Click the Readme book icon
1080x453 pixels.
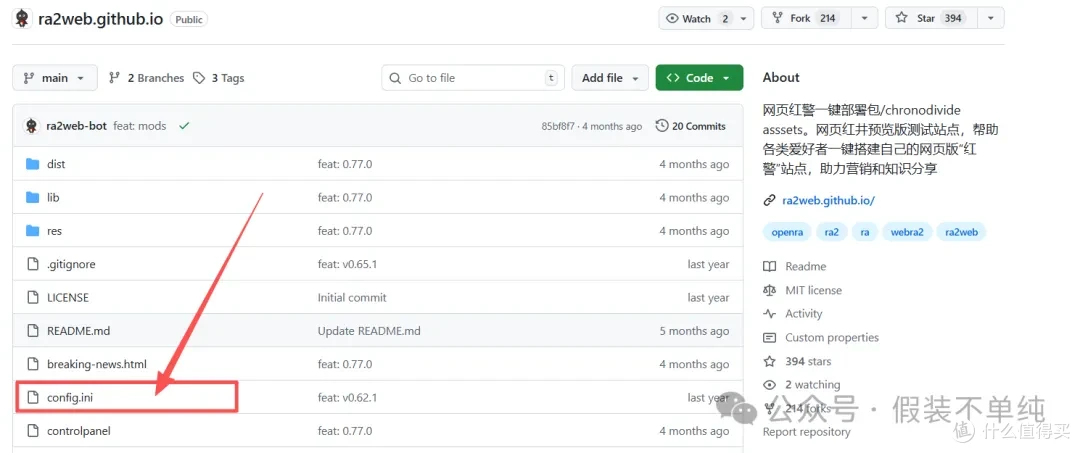[769, 266]
